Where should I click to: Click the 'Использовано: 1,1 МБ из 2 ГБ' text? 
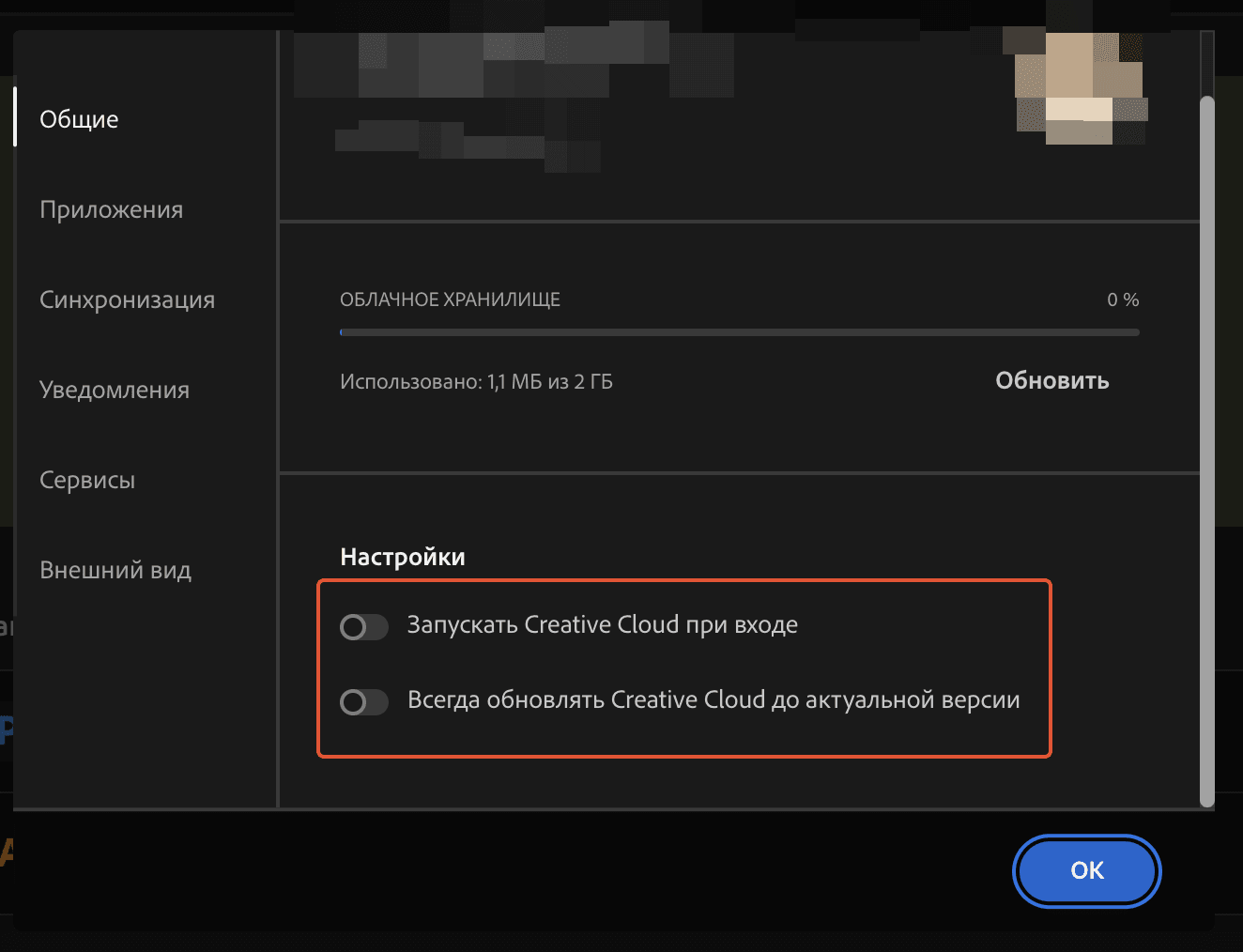476,382
